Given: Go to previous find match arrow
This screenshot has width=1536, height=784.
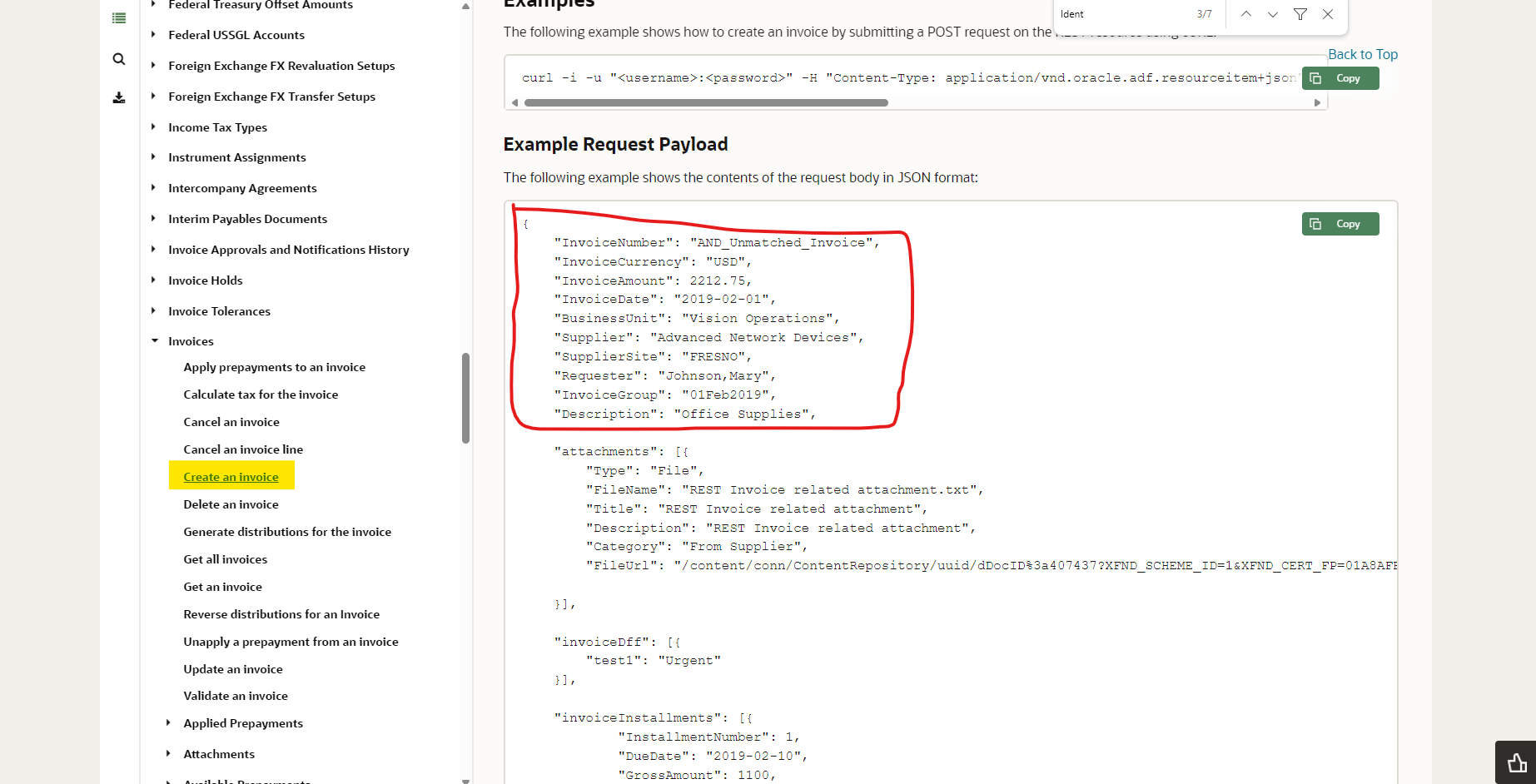Looking at the screenshot, I should [x=1246, y=14].
